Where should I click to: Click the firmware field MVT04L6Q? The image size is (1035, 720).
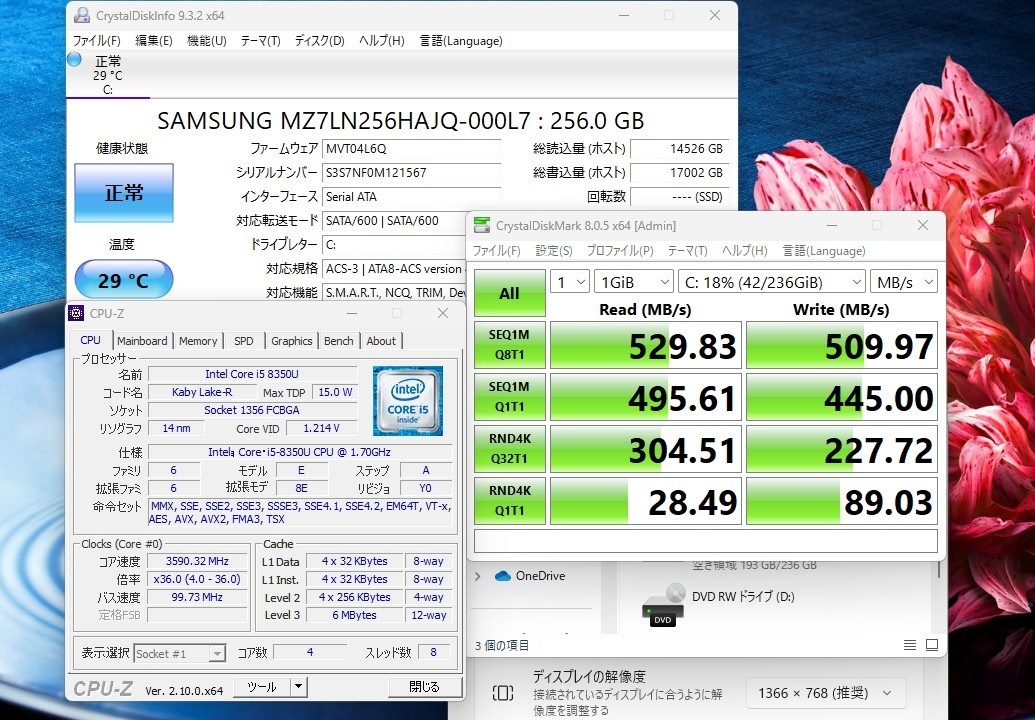pyautogui.click(x=411, y=149)
